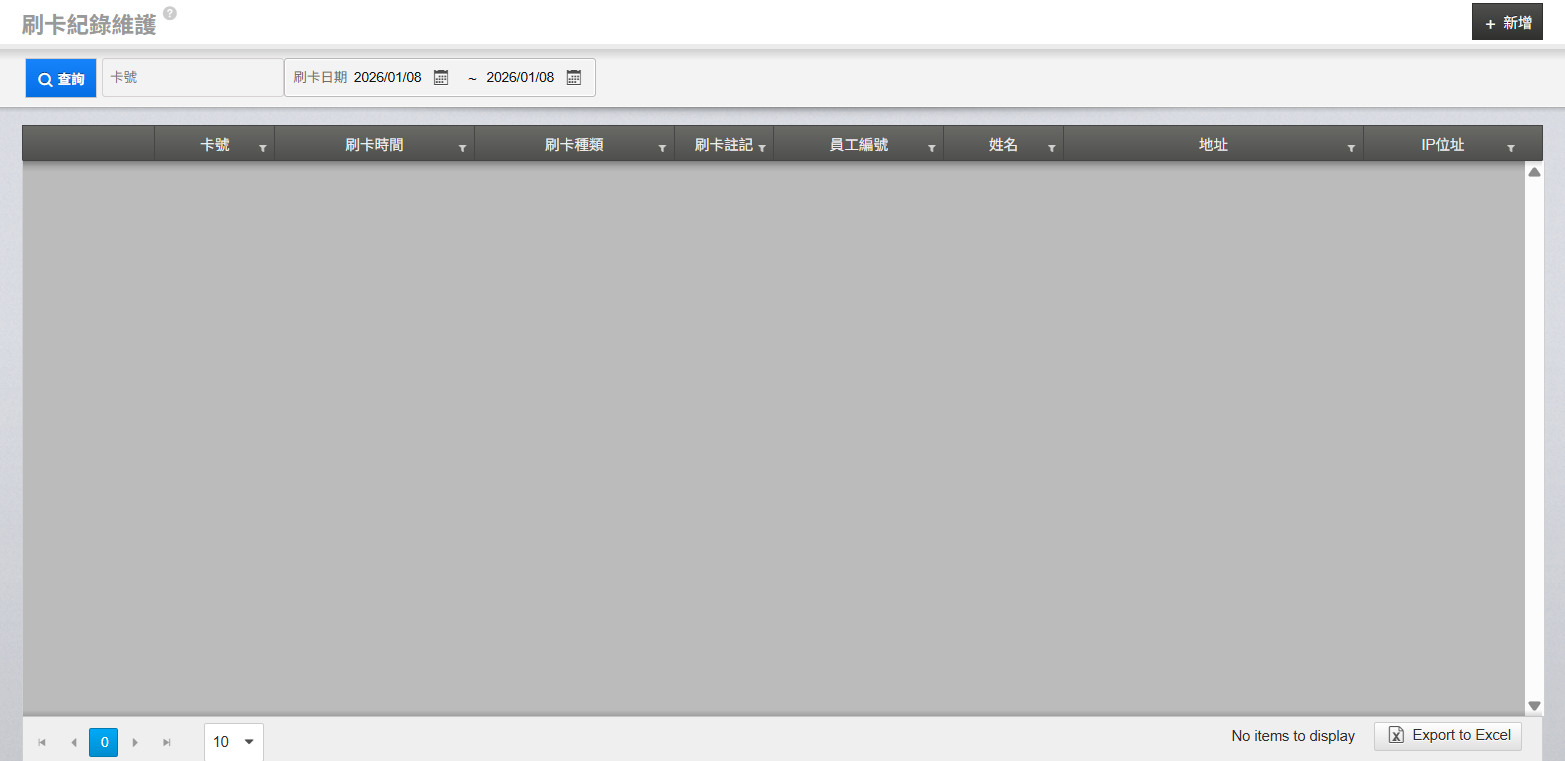The image size is (1565, 761).
Task: Go to the first page of results
Action: coord(42,742)
